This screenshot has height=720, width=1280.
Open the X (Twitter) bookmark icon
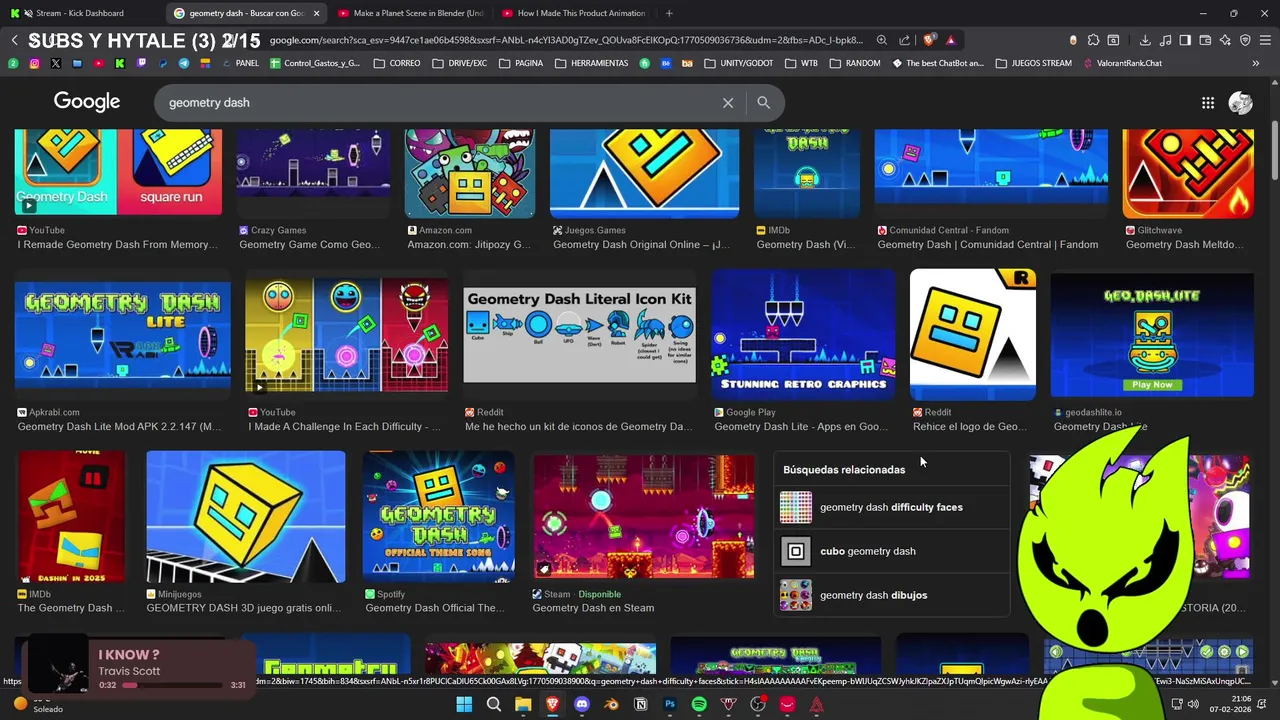pos(55,63)
